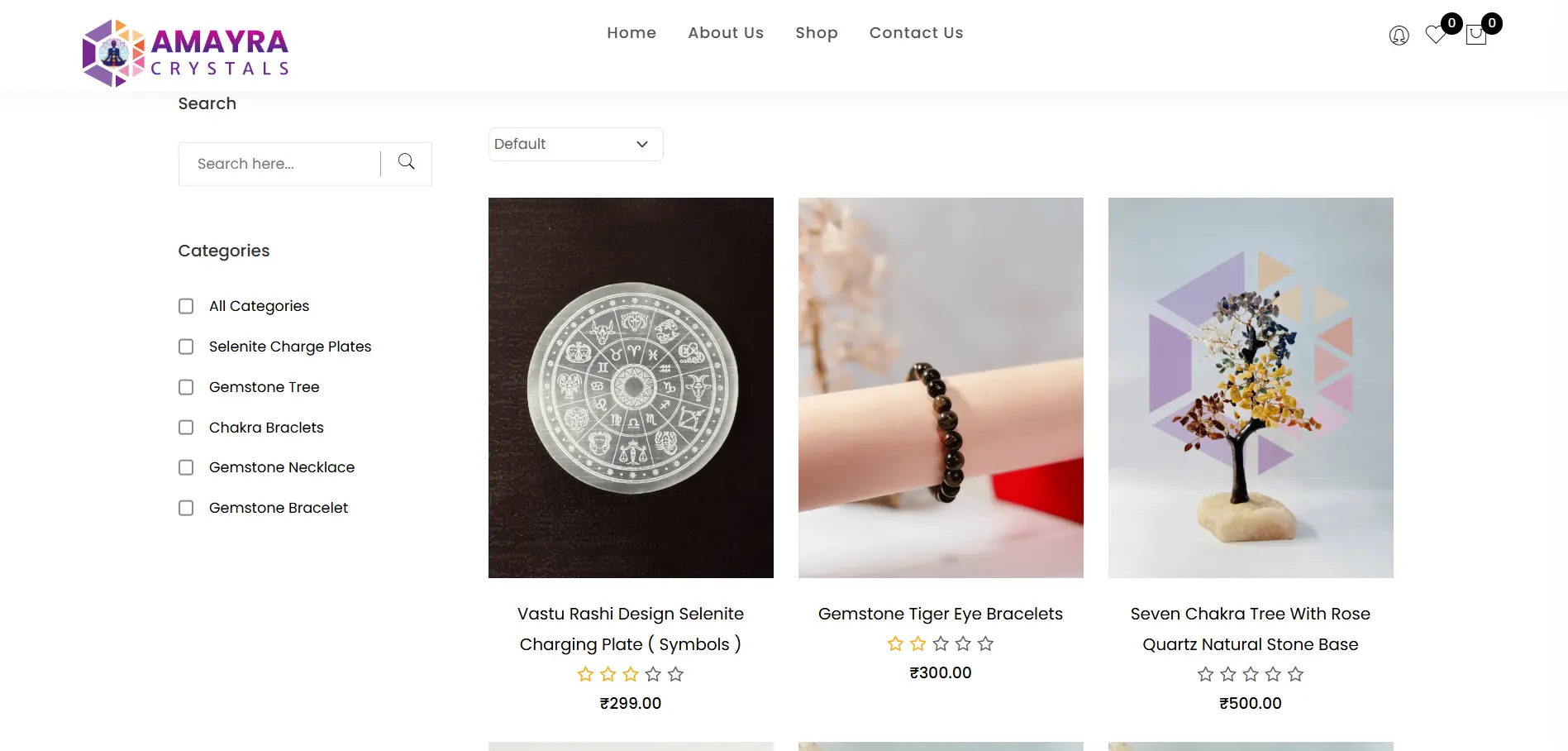
Task: Open the About Us page
Action: (725, 33)
